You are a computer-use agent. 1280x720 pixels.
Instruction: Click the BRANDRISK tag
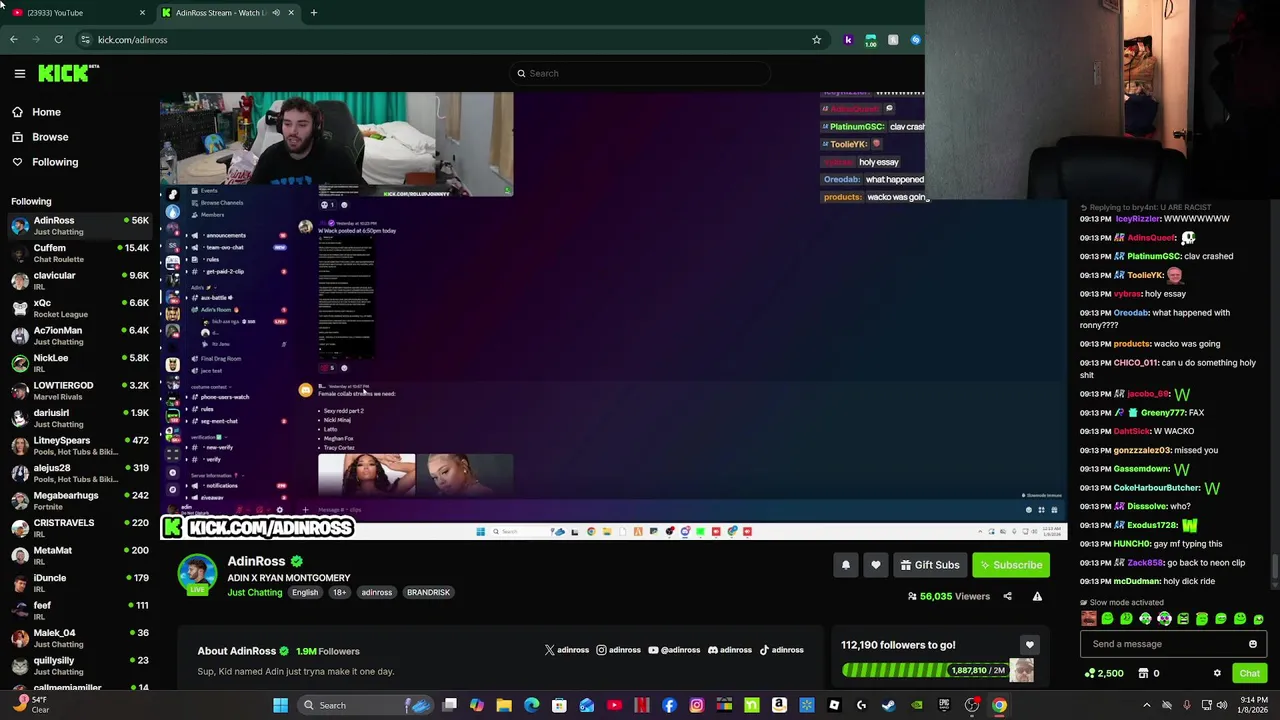(428, 592)
